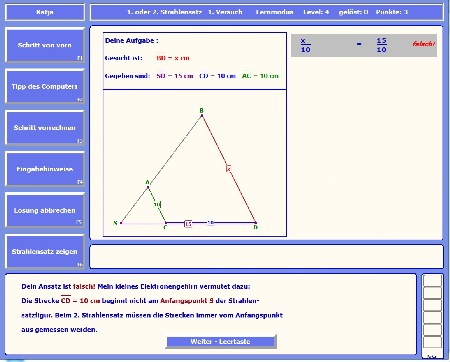Show theorem with "Strahlensatz zeigen"
Screen dimensions: 450x362
click(45, 252)
